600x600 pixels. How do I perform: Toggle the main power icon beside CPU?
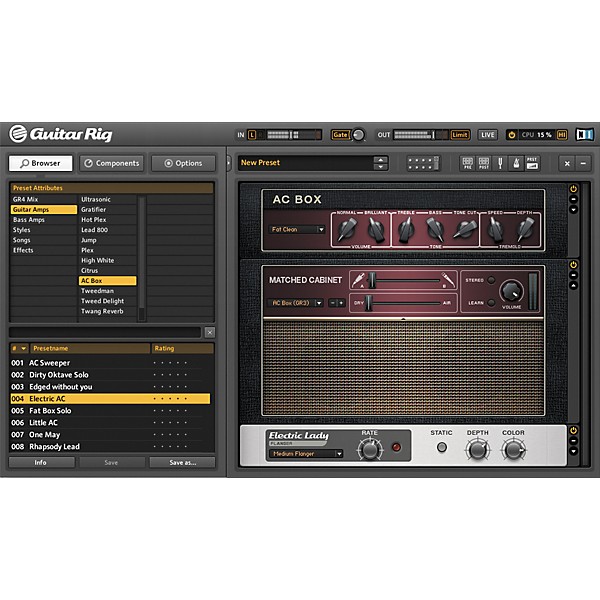512,135
